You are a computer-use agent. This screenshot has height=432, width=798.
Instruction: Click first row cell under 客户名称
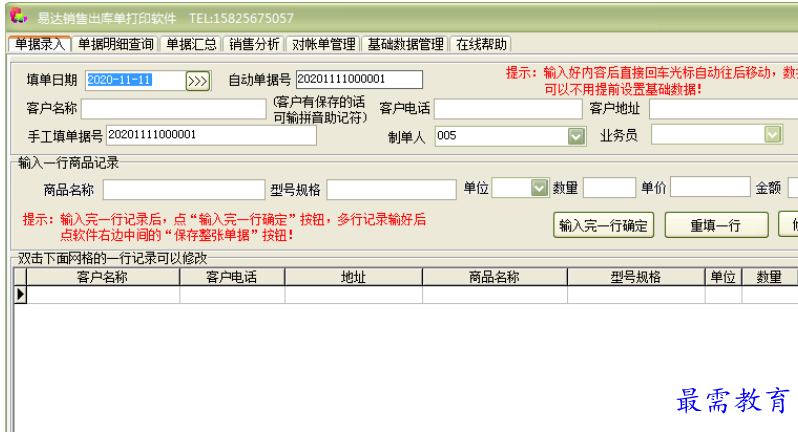tap(103, 295)
